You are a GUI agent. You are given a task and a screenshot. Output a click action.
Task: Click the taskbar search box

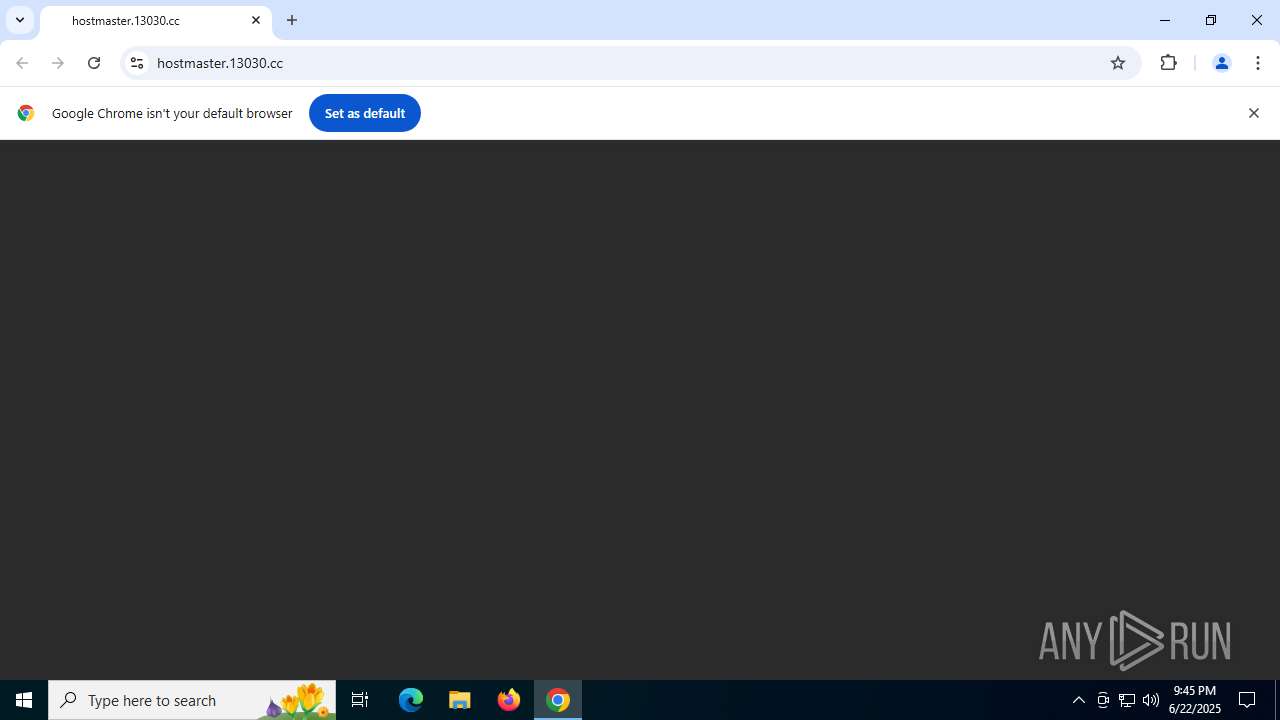(x=192, y=700)
